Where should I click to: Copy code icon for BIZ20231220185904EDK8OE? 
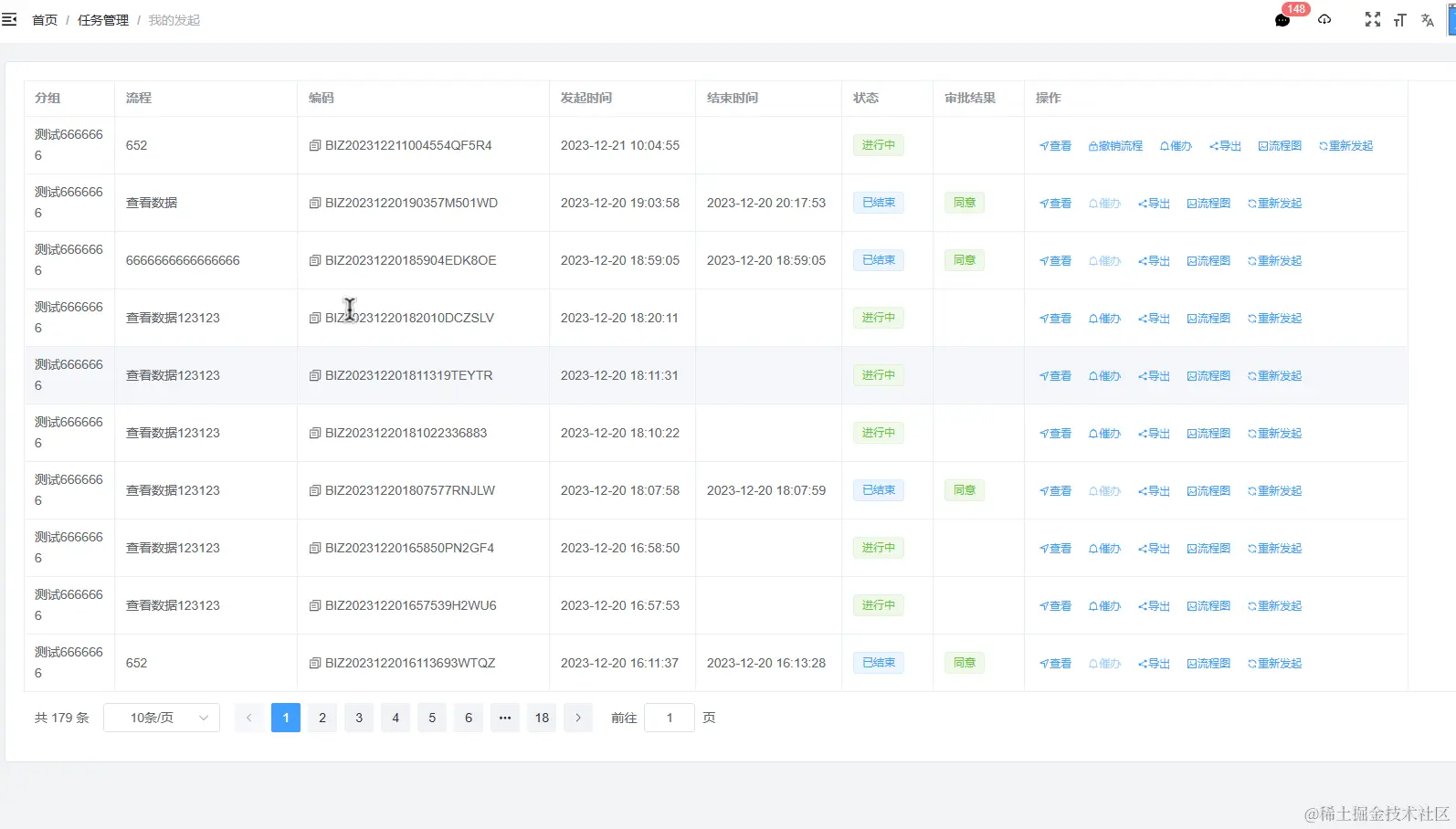click(x=315, y=260)
